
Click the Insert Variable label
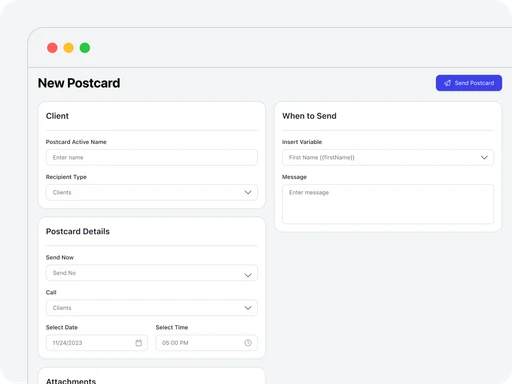[x=302, y=142]
